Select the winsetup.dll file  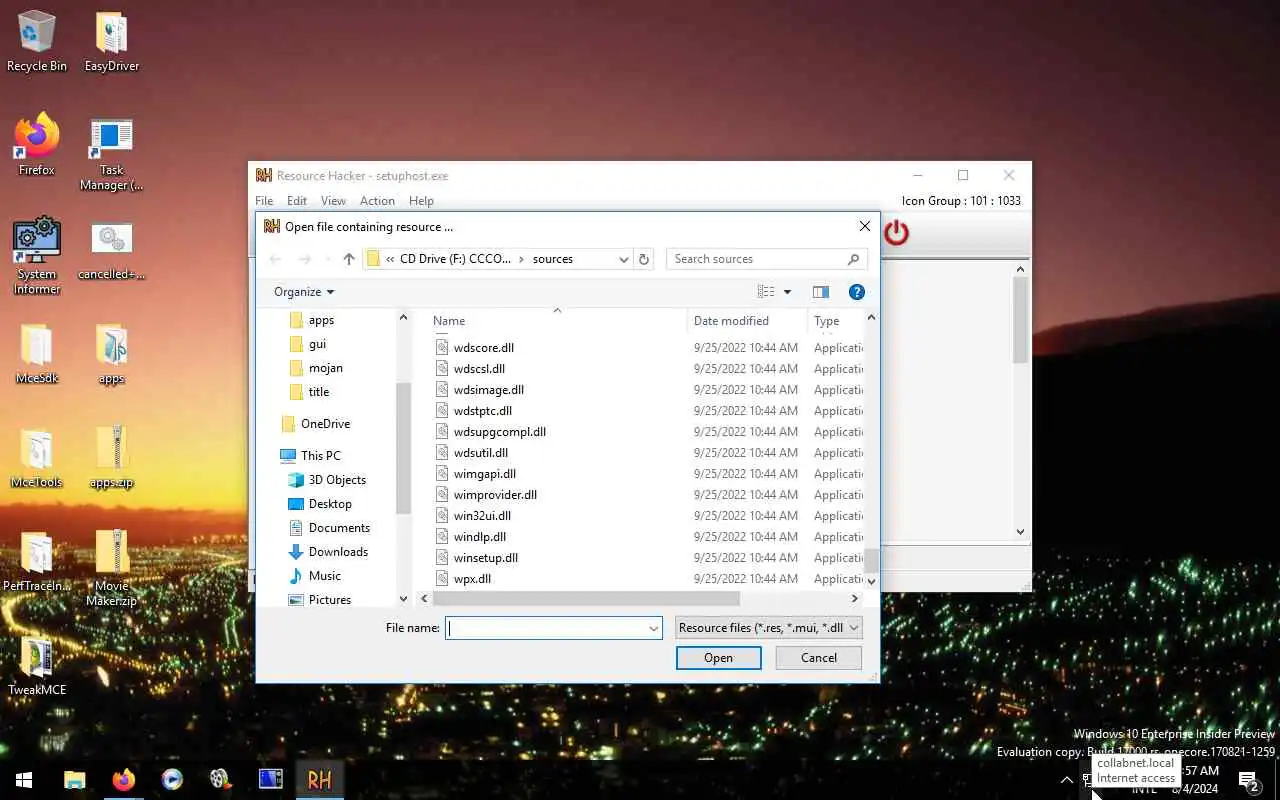point(486,558)
